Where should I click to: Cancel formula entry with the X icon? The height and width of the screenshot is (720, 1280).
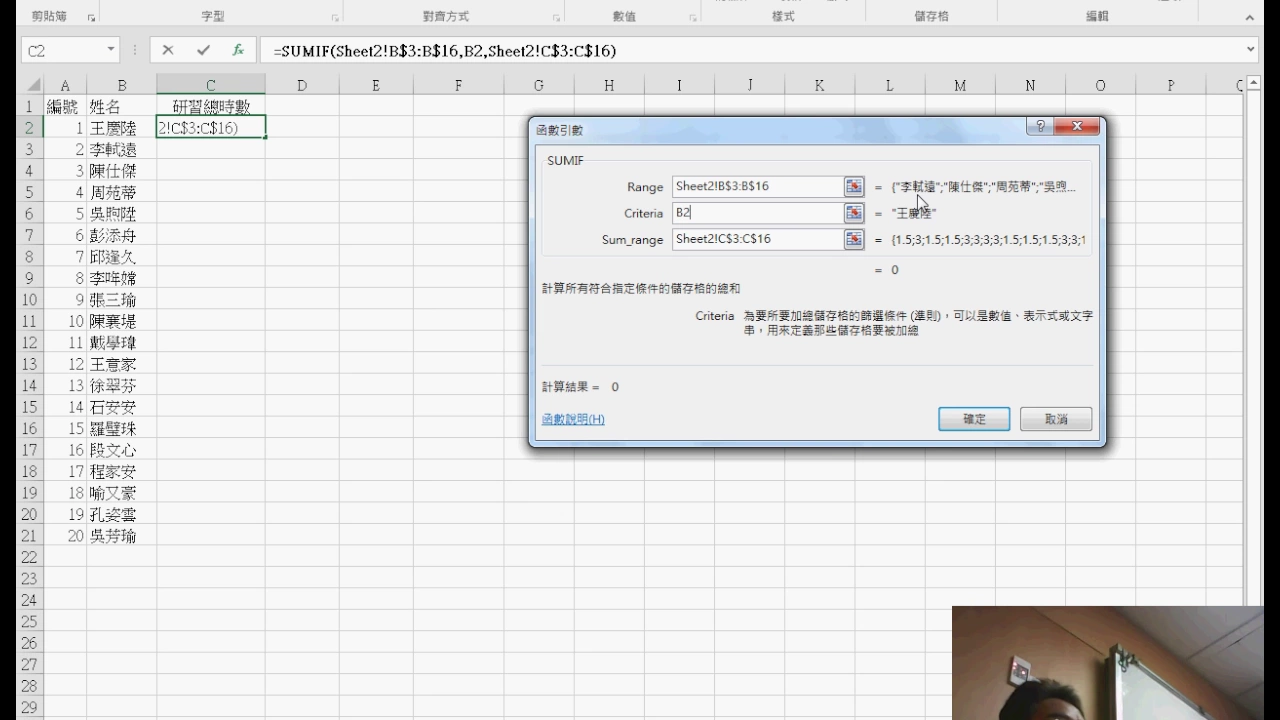(167, 50)
